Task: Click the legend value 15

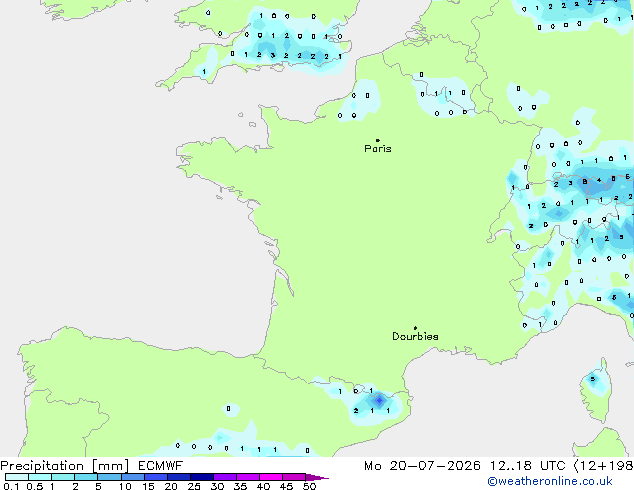Action: pyautogui.click(x=148, y=486)
